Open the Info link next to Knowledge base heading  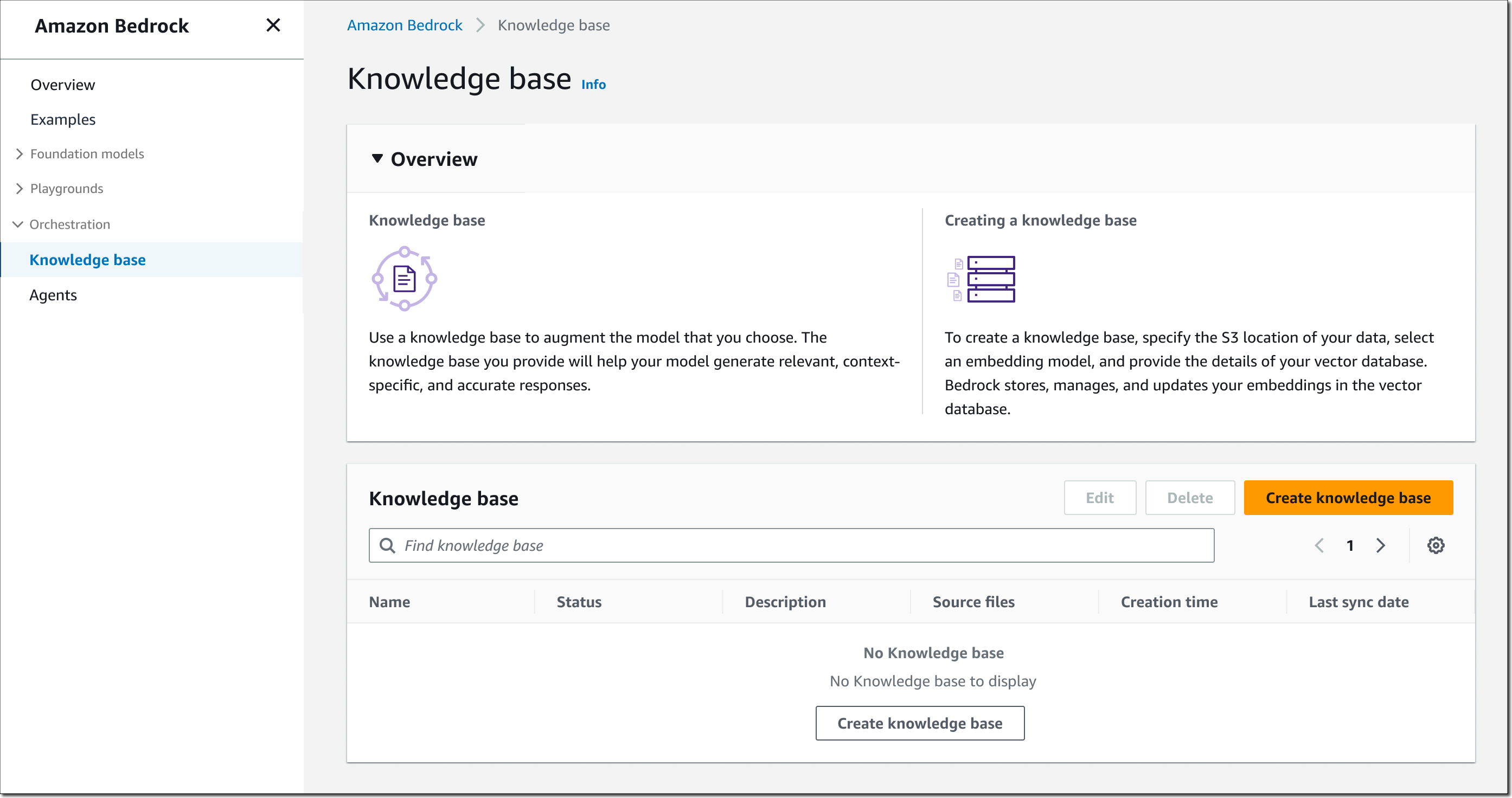coord(592,84)
